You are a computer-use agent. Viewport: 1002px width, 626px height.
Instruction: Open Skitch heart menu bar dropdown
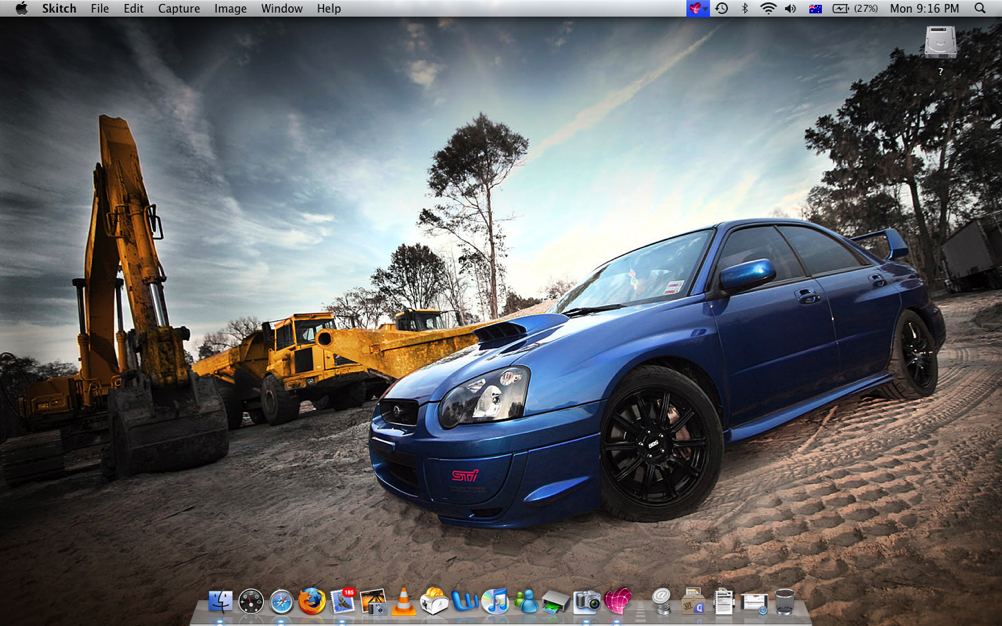697,8
